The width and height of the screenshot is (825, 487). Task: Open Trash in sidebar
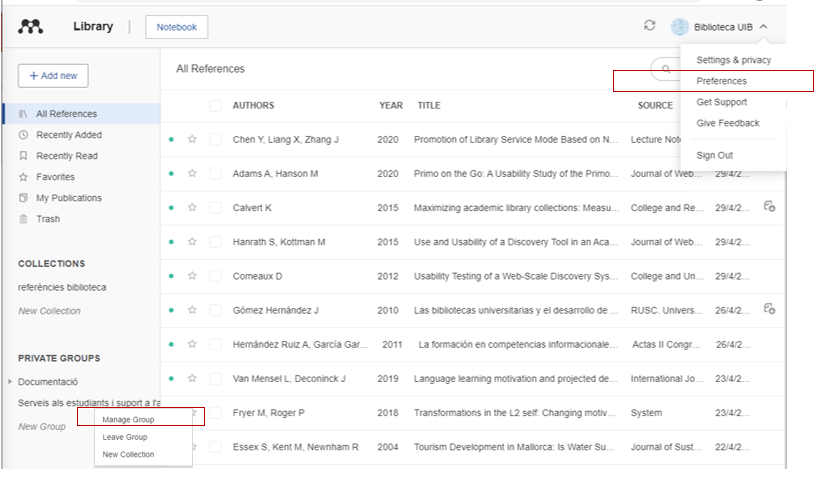pyautogui.click(x=48, y=219)
